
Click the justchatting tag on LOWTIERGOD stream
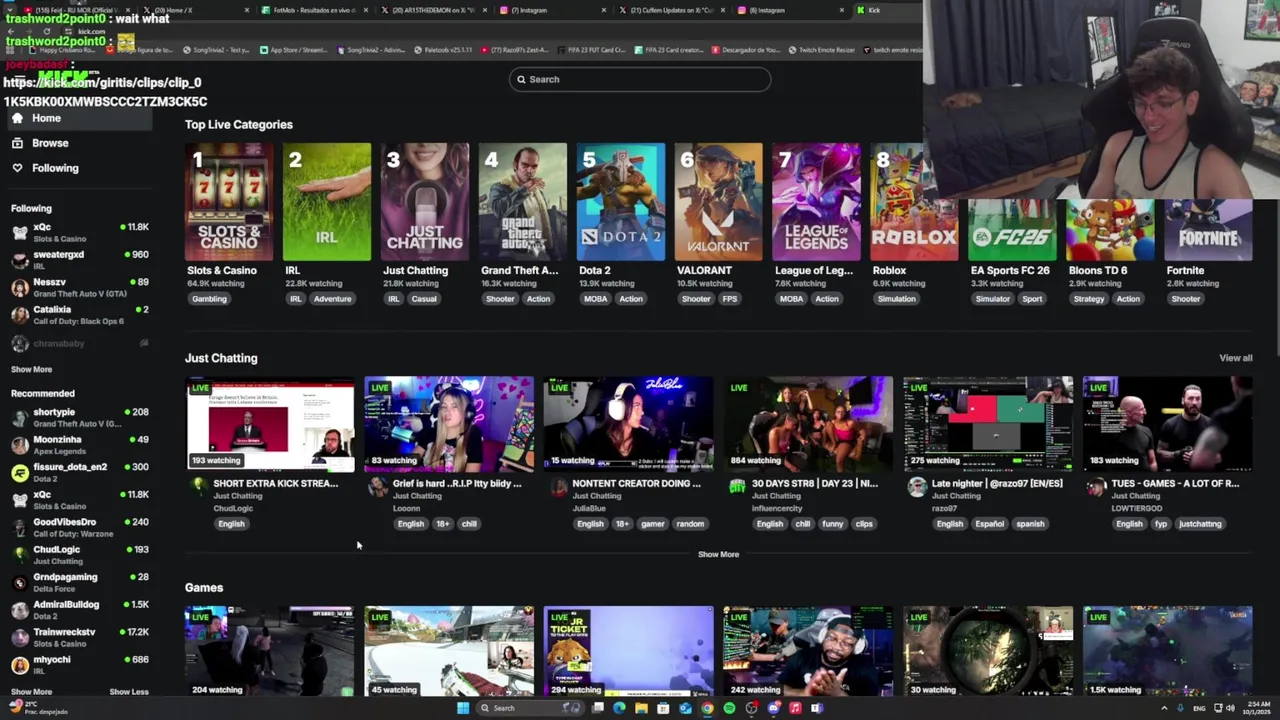[1200, 524]
